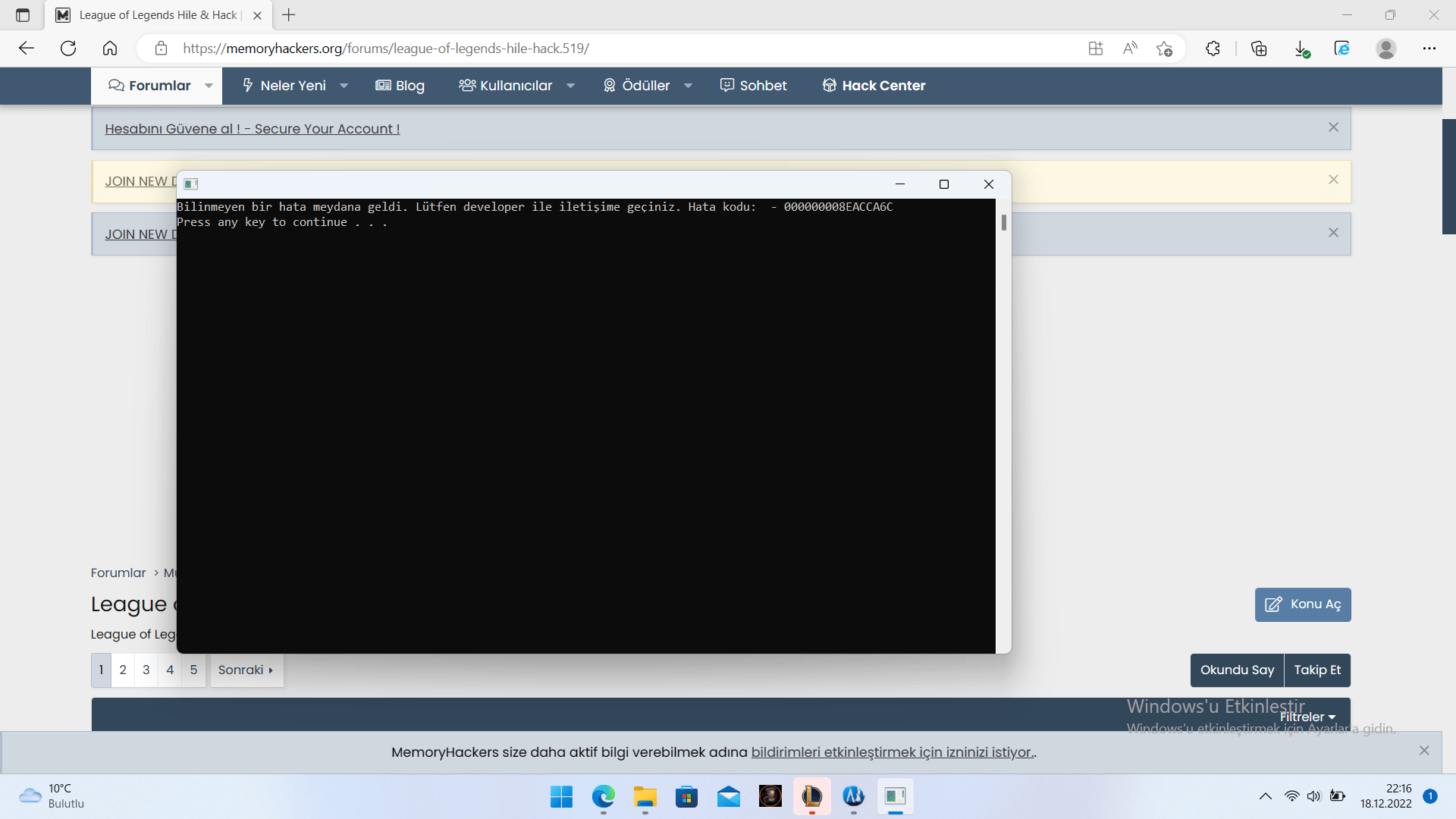The height and width of the screenshot is (819, 1456).
Task: Open browser Extensions menu
Action: point(1213,49)
